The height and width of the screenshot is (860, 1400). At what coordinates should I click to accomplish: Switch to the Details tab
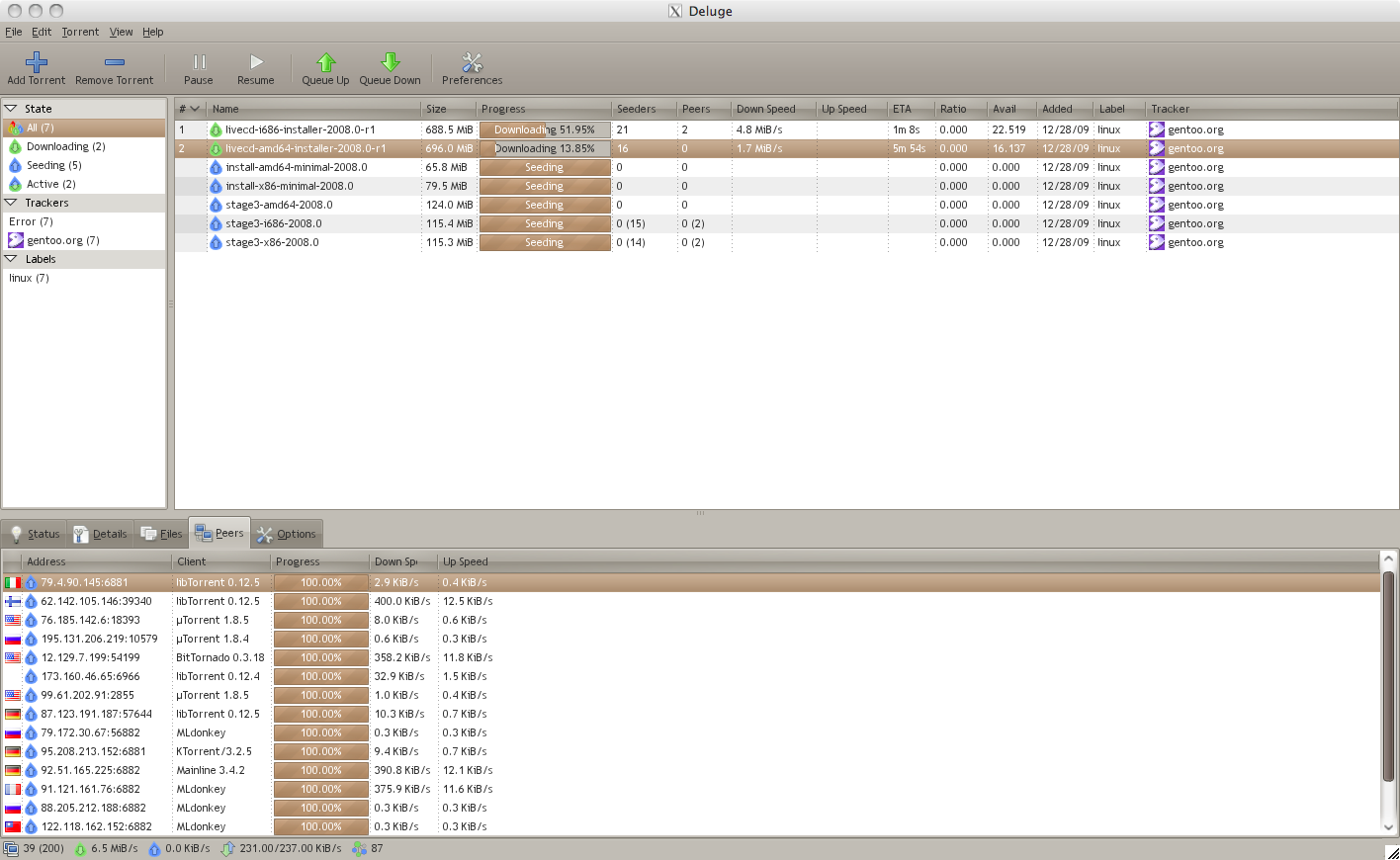(100, 534)
